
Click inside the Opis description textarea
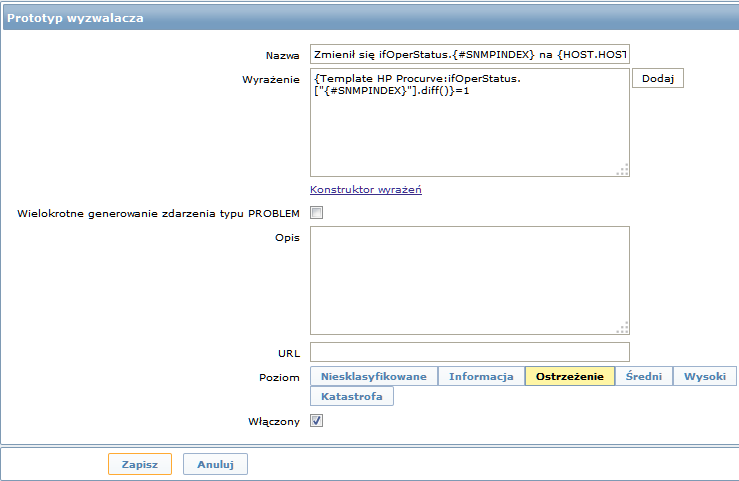point(469,280)
